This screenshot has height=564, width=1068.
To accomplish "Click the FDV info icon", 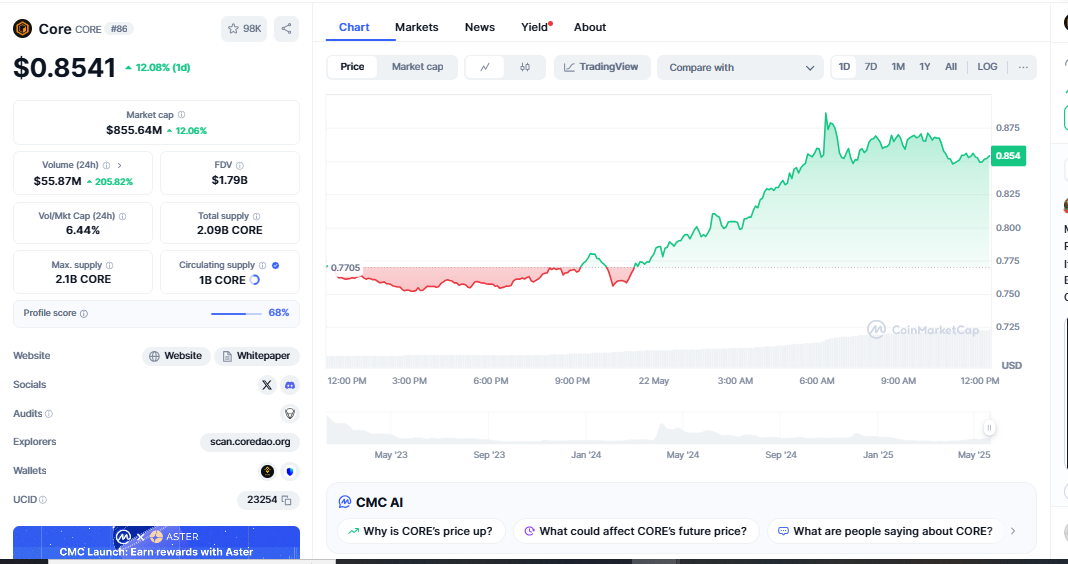I will [240, 166].
